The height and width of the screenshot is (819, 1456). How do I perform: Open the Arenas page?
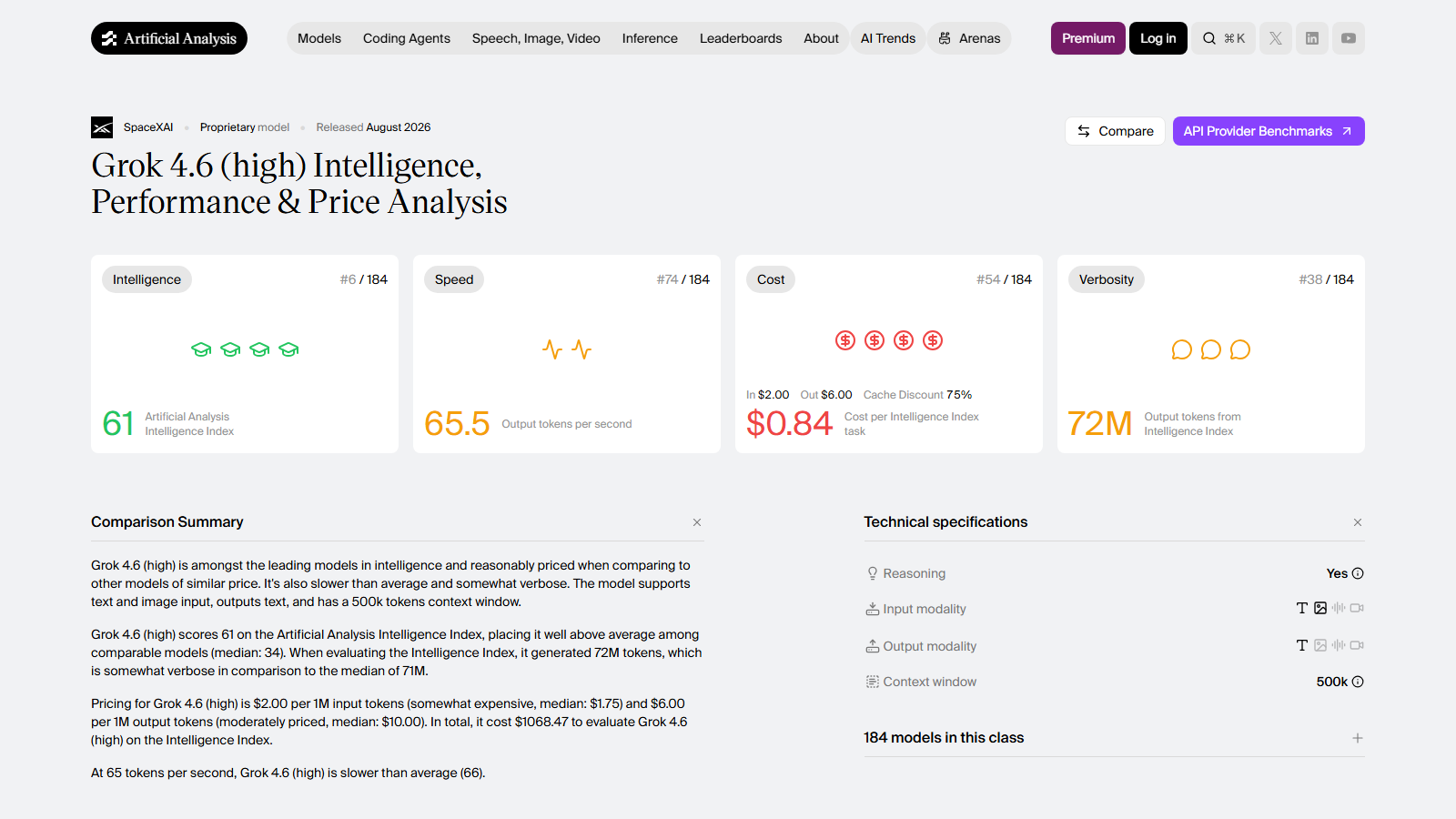click(969, 38)
